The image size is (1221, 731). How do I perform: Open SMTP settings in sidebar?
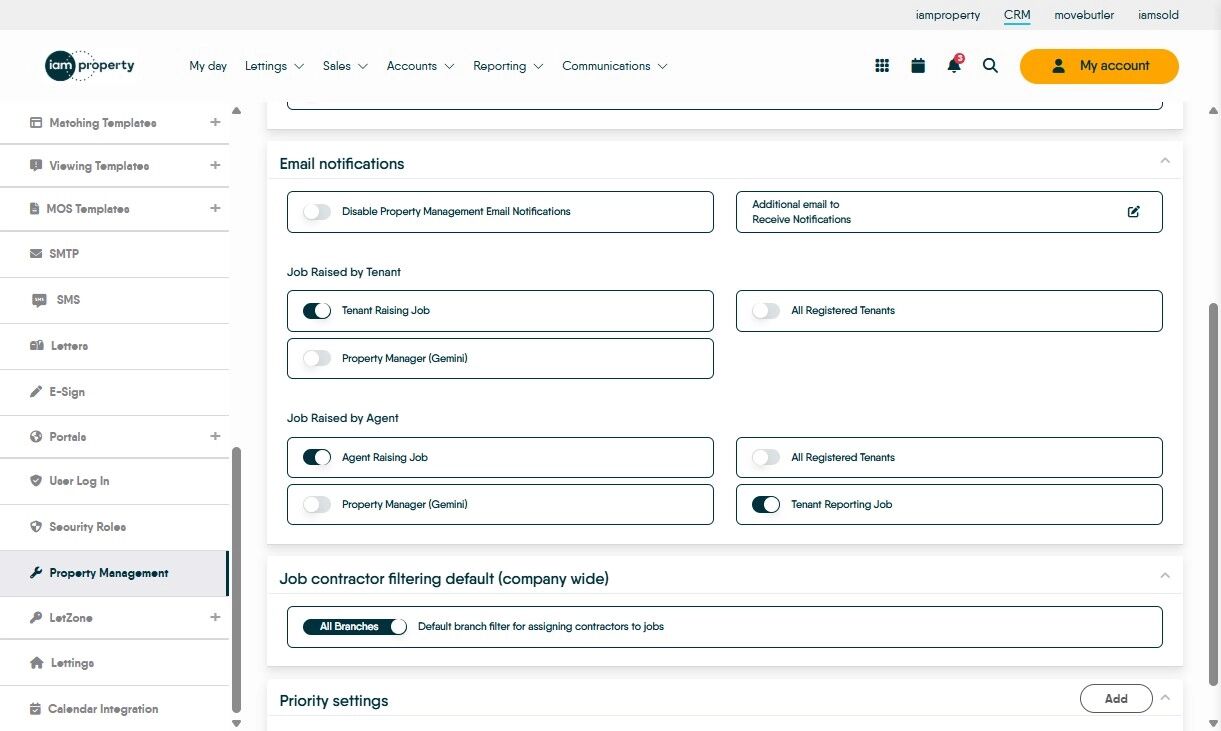tap(64, 254)
